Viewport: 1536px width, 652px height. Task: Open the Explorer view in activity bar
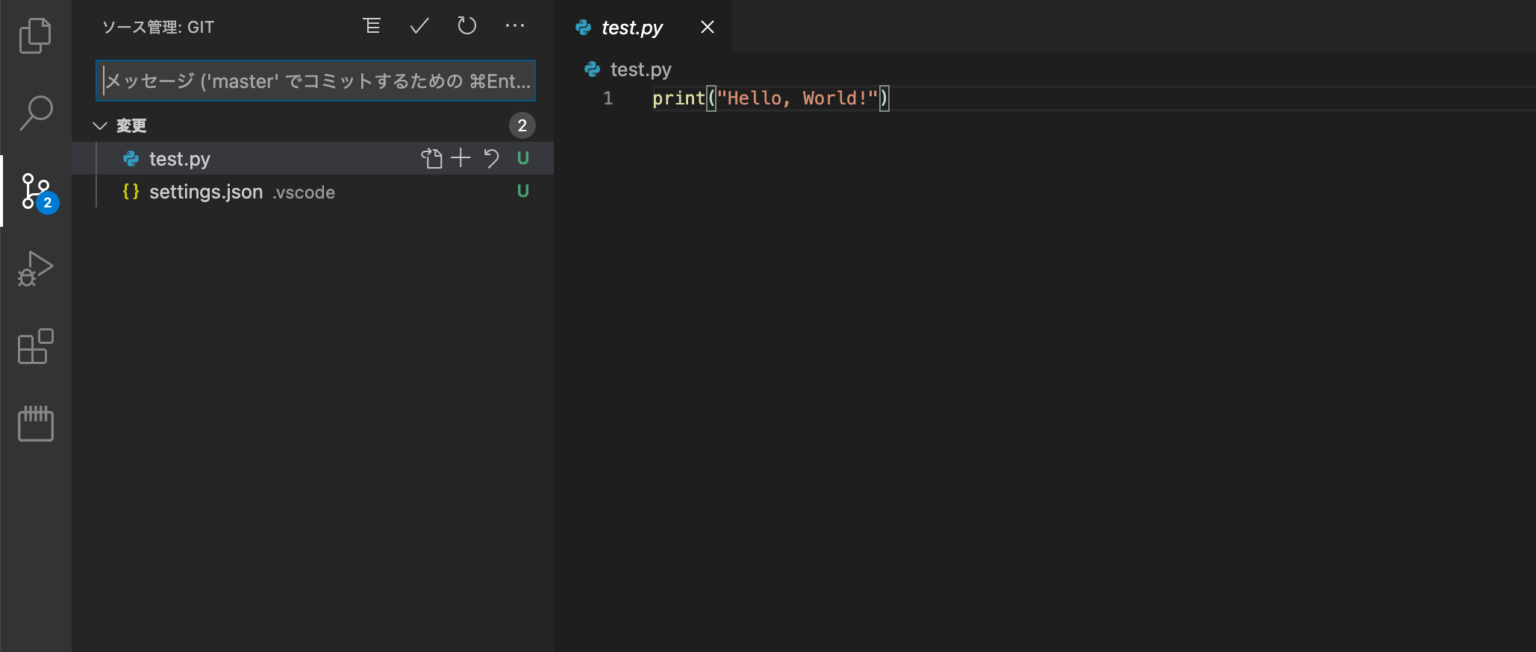pos(35,35)
